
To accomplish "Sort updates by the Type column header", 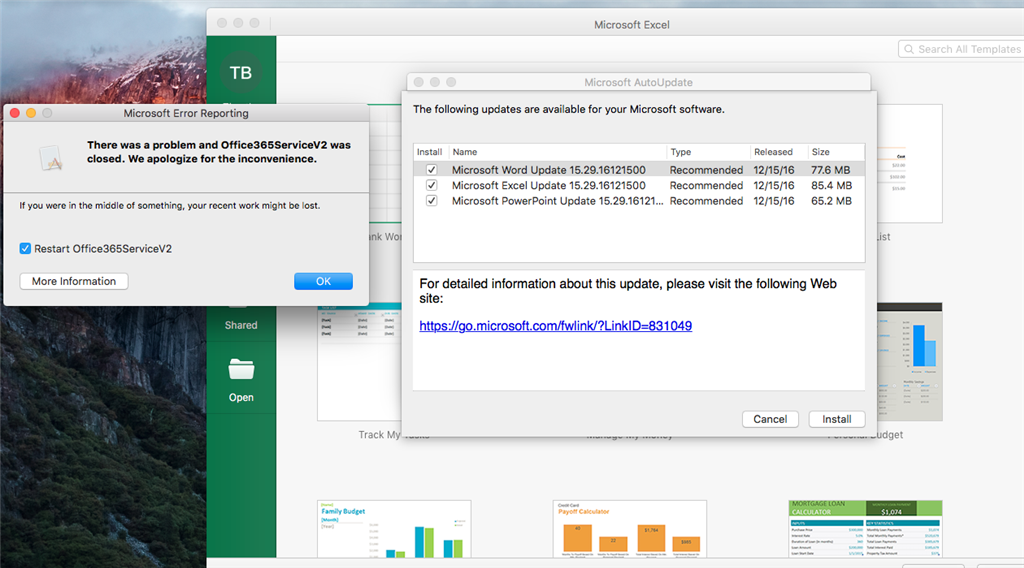I will click(x=708, y=152).
